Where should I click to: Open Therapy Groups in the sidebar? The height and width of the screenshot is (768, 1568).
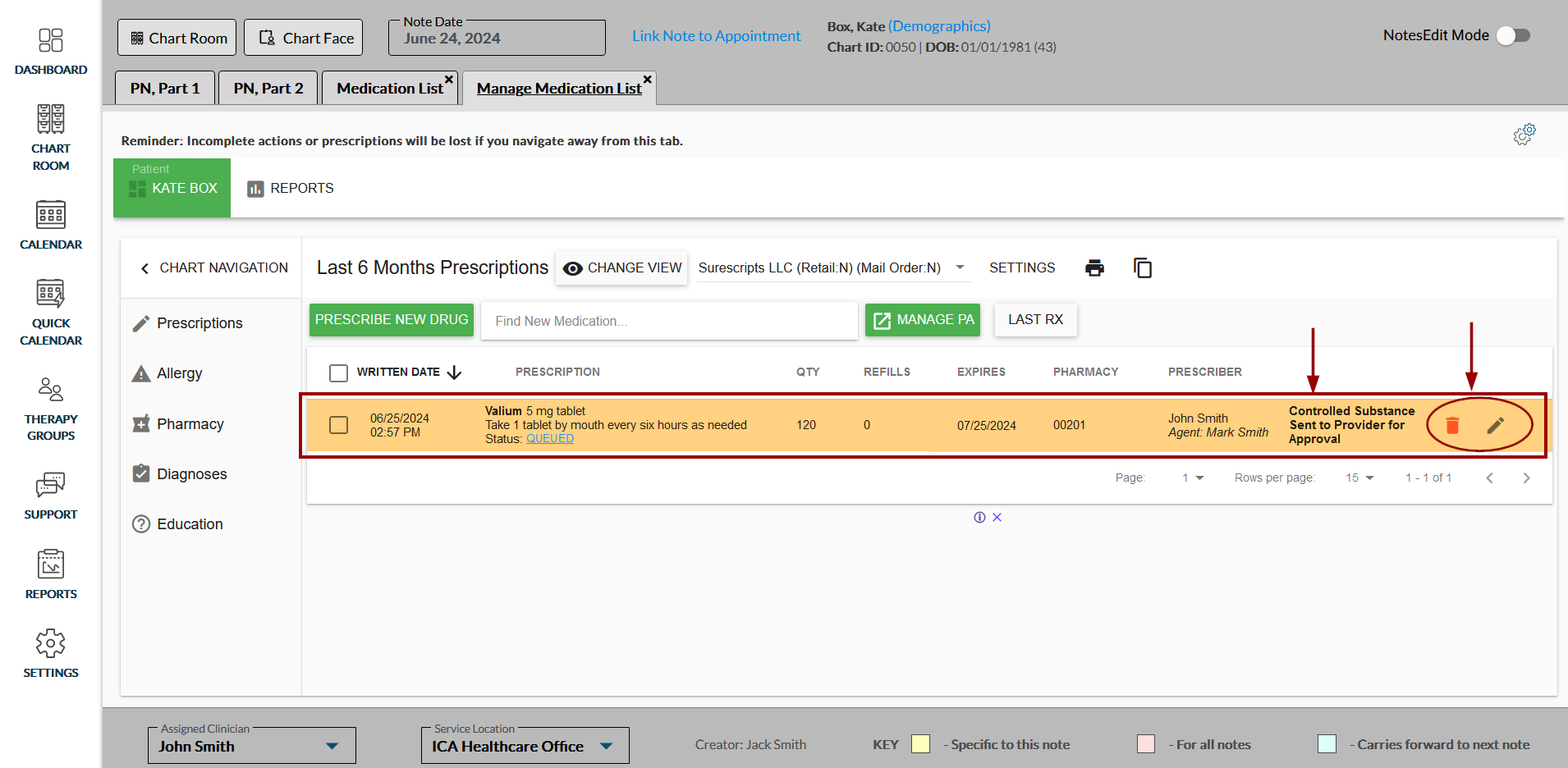pyautogui.click(x=51, y=409)
